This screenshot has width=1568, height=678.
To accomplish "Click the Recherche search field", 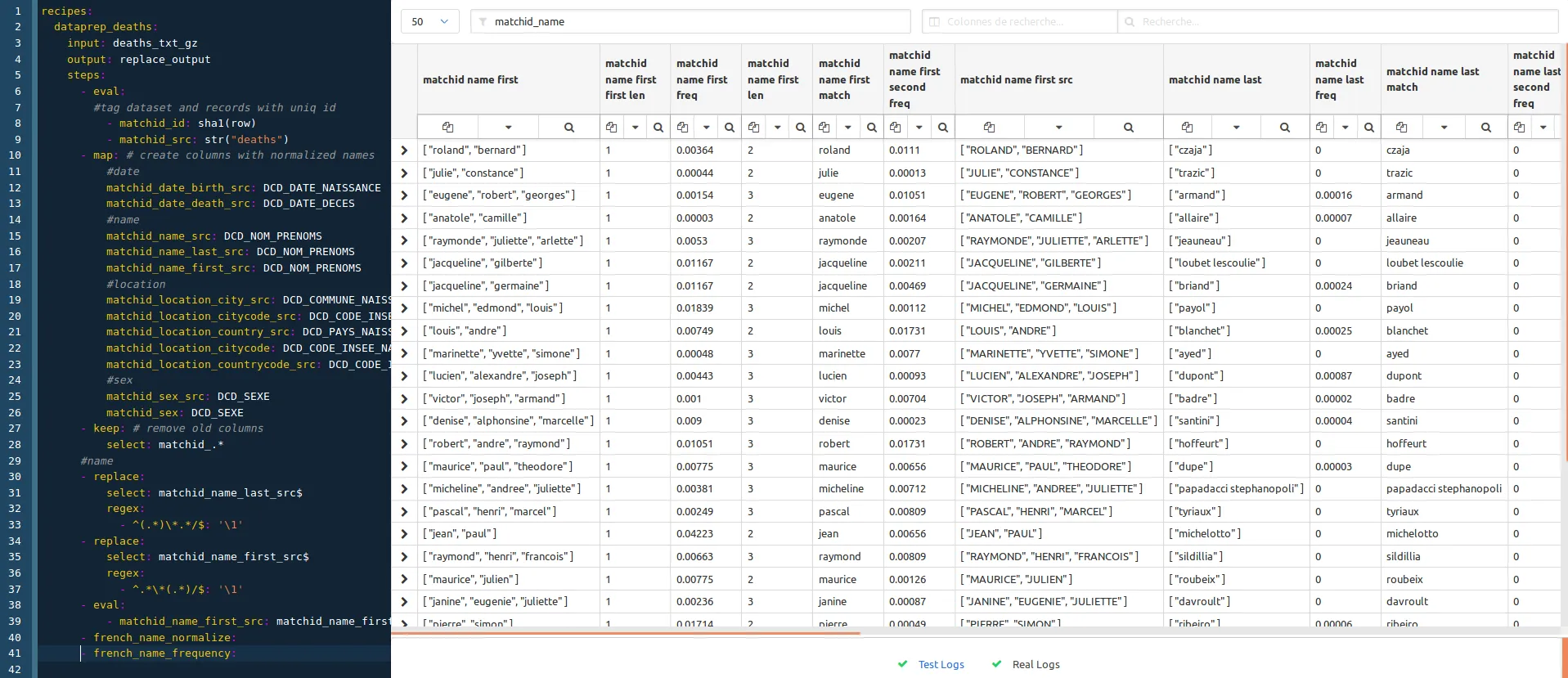I will pos(1338,22).
